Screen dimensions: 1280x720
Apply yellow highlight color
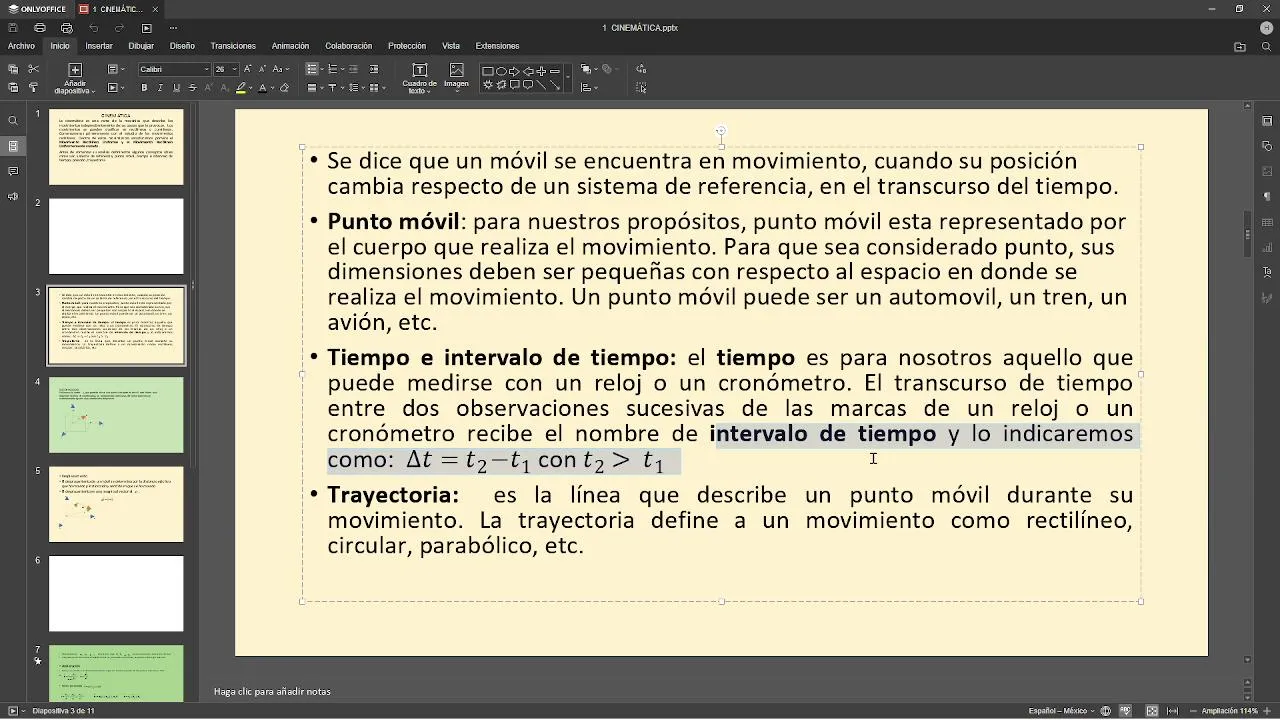pyautogui.click(x=241, y=88)
